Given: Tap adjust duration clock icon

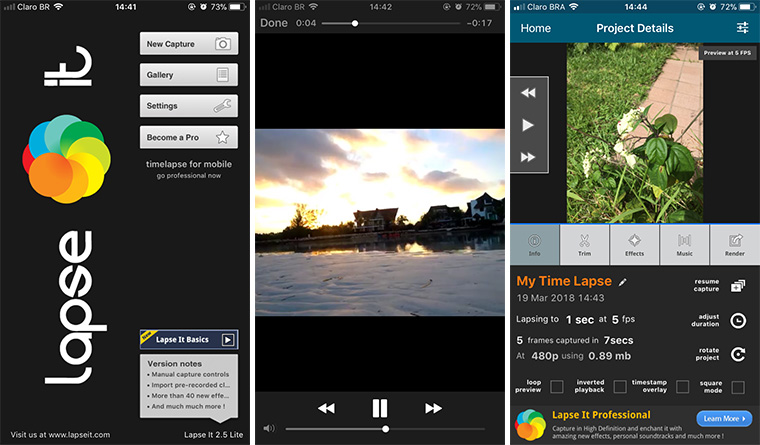Looking at the screenshot, I should [x=738, y=320].
